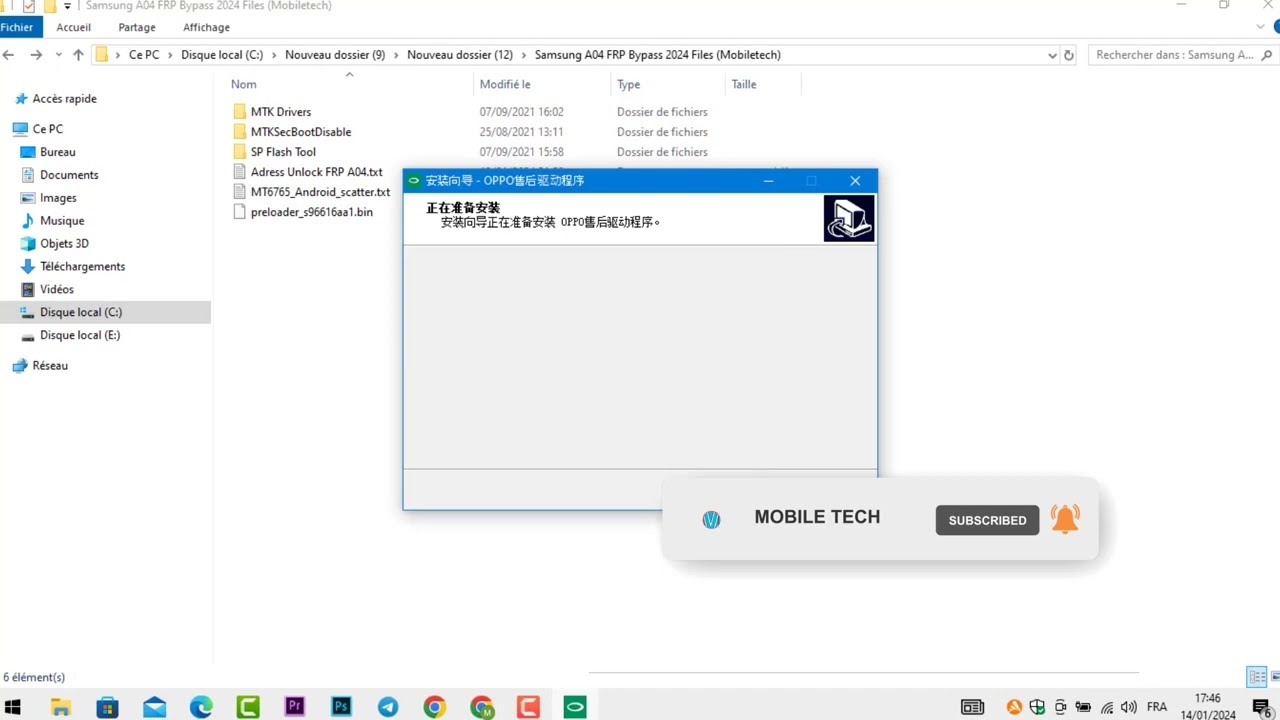
Task: Select the SP Flash Tool folder
Action: coord(283,152)
